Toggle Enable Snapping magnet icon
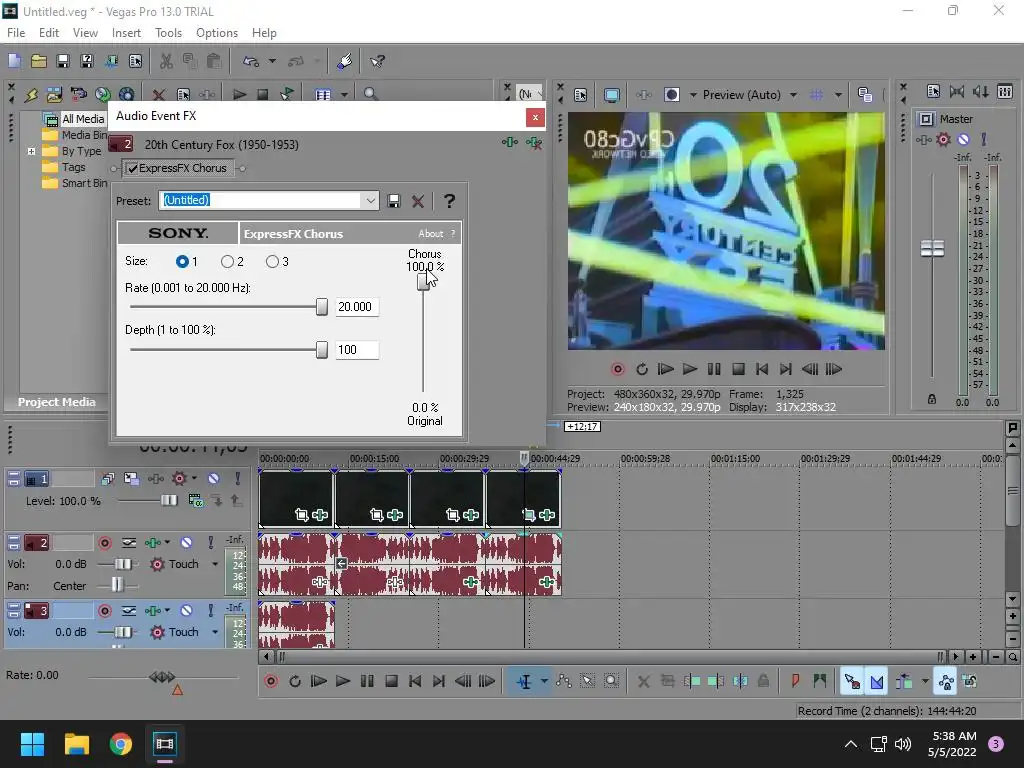Image resolution: width=1024 pixels, height=768 pixels. tap(852, 681)
